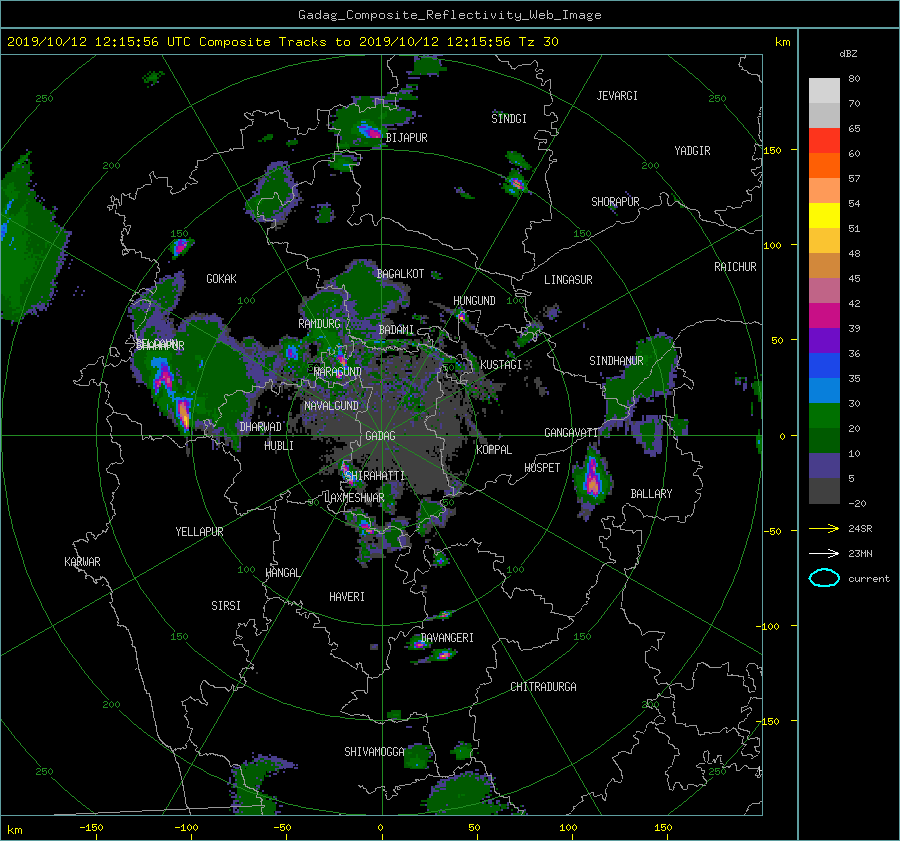Select the yellow 54 dBZ legend swatch

(824, 215)
